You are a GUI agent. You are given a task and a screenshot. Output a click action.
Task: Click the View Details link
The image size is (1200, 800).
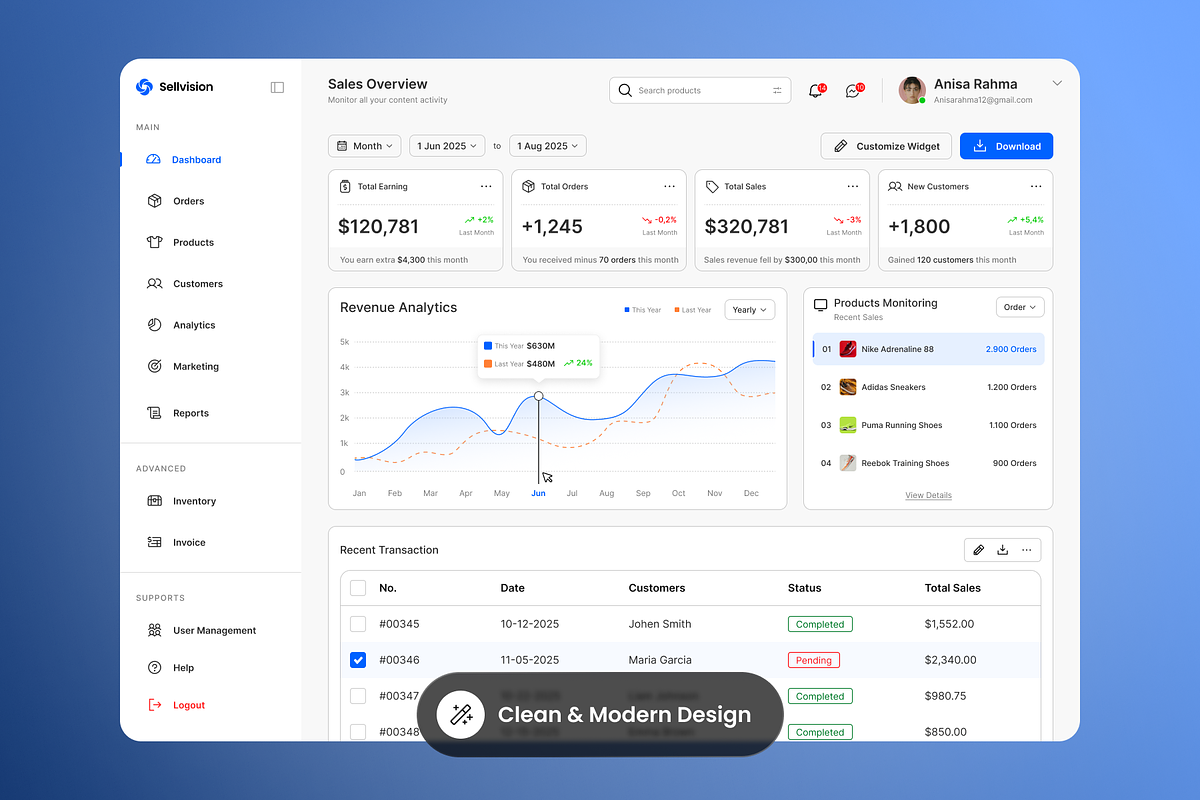tap(928, 496)
